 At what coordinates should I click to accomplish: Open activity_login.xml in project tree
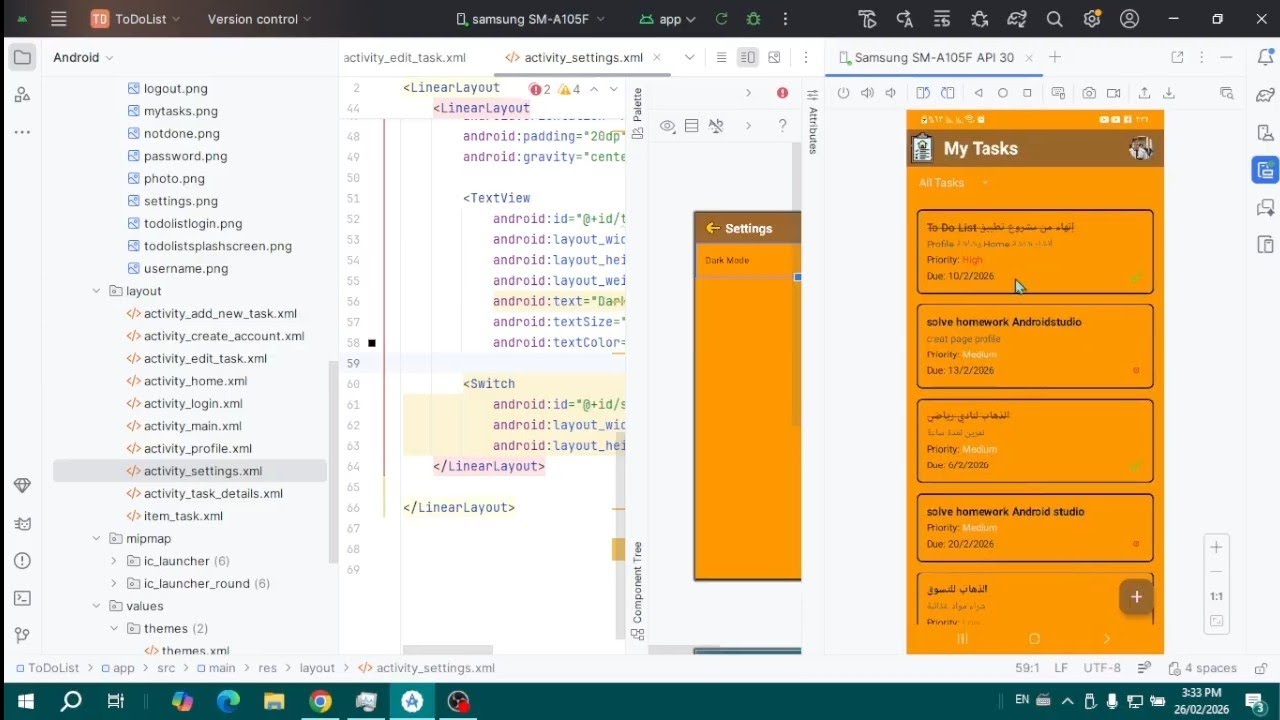[x=193, y=404]
